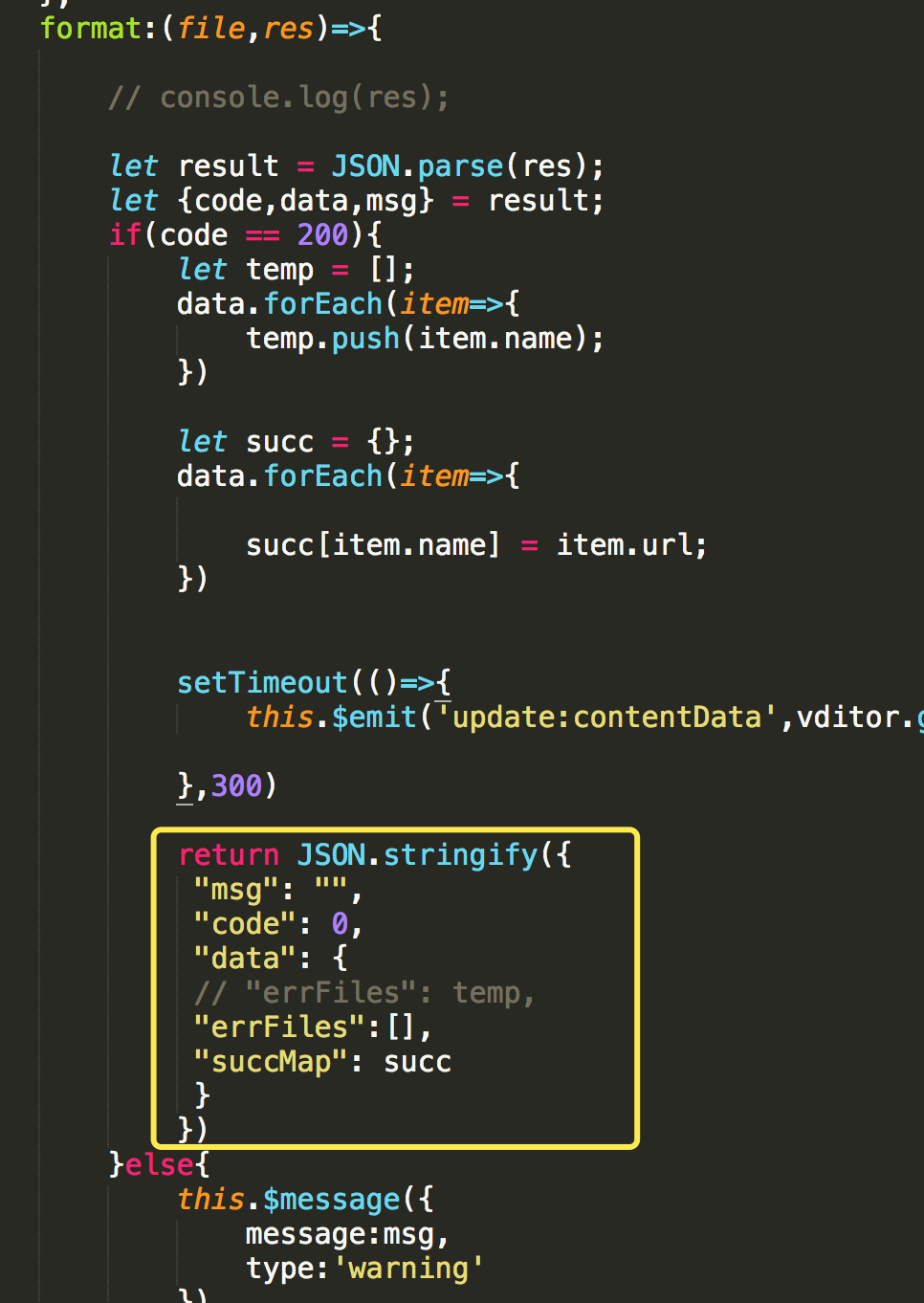Click the 'this.$message({' line
924x1303 pixels.
pos(305,1200)
